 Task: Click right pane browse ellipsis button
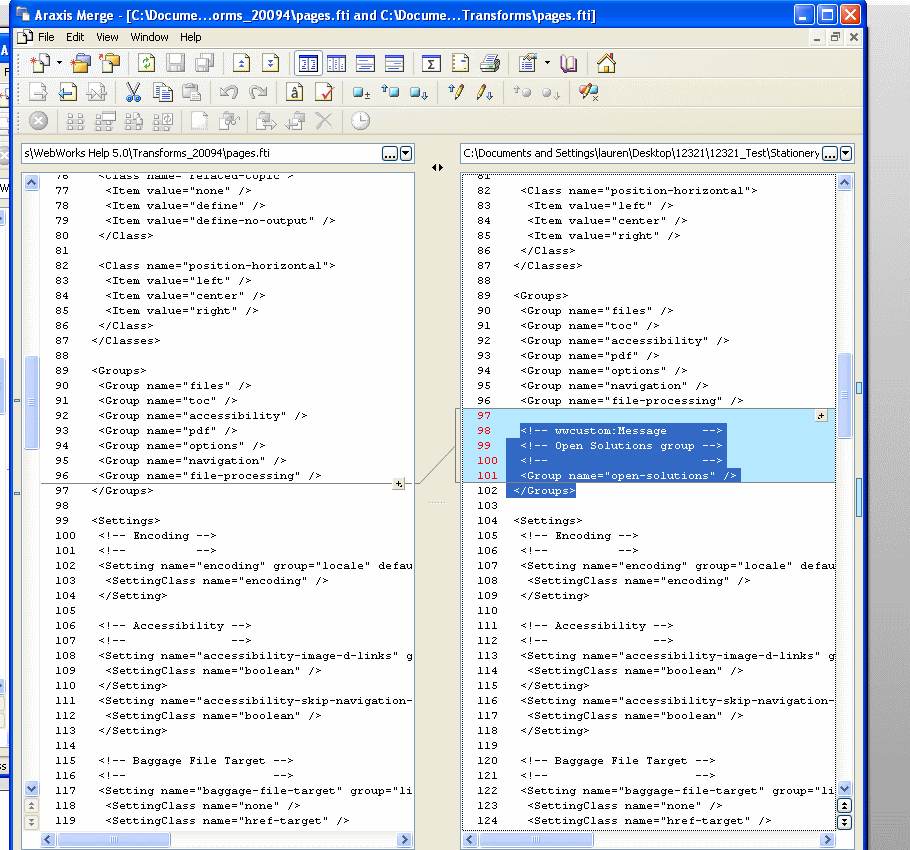tap(830, 154)
